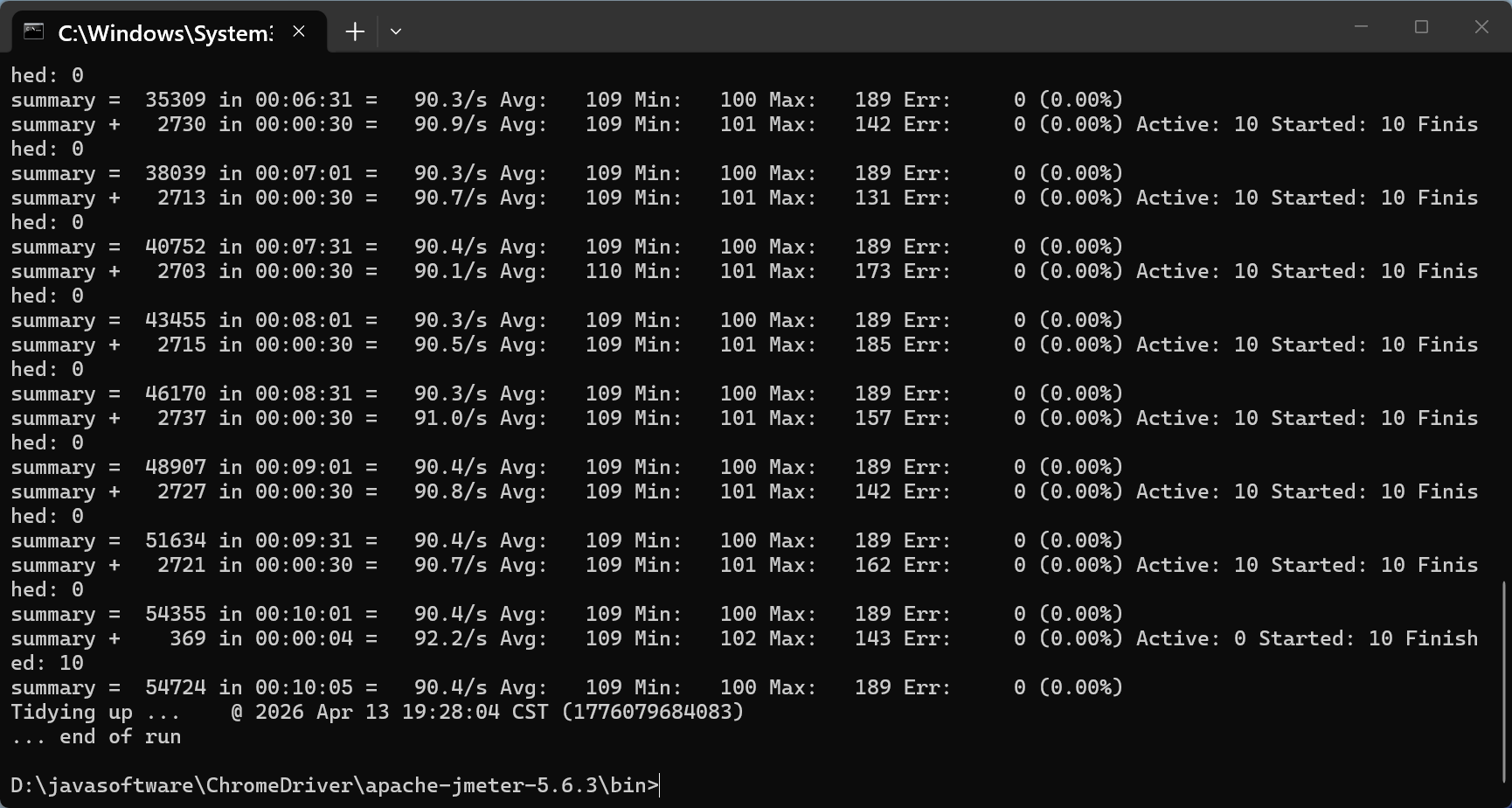Viewport: 1512px width, 808px height.
Task: Click the Max value 162
Action: pyautogui.click(x=873, y=565)
